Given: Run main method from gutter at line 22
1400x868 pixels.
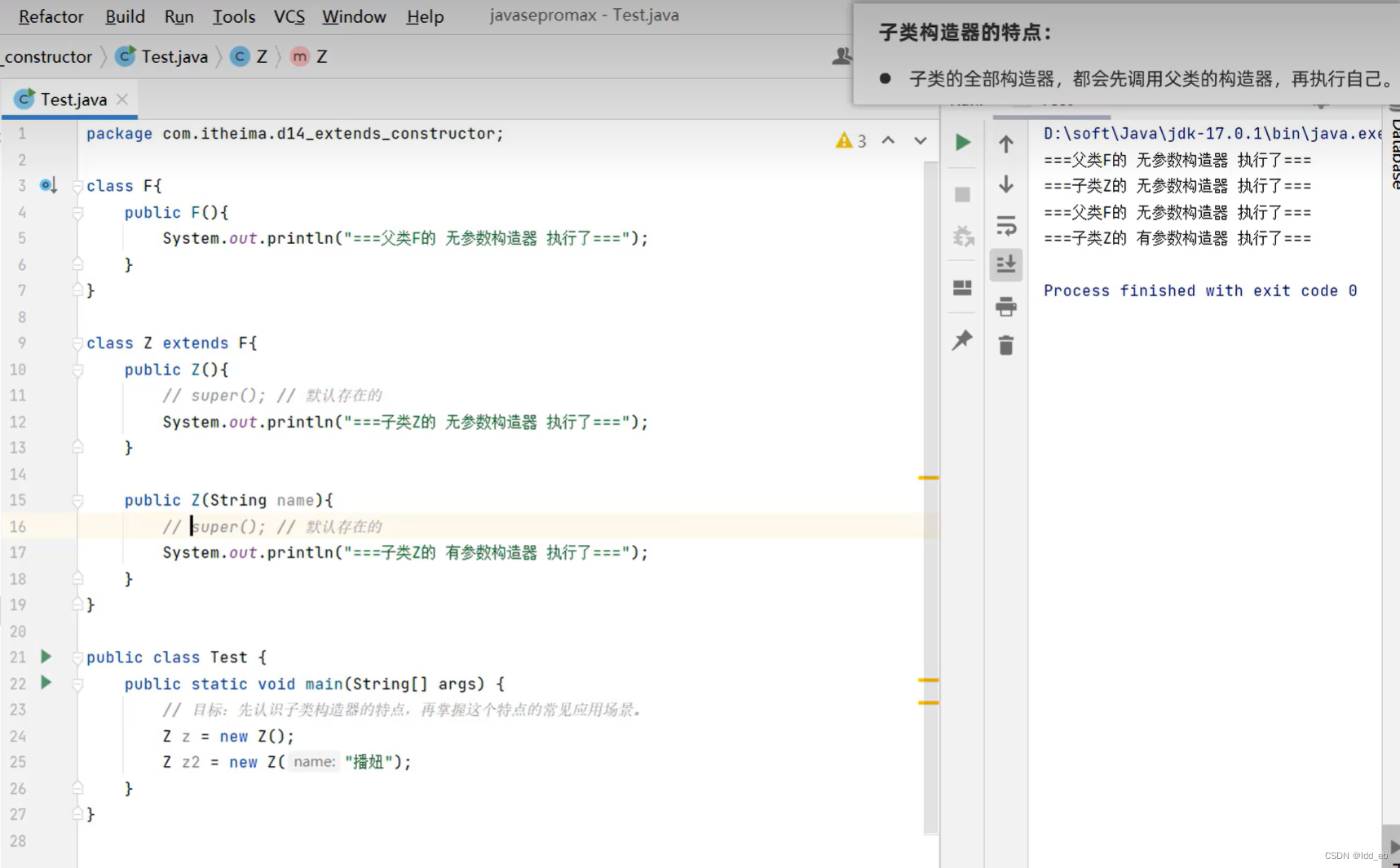Looking at the screenshot, I should click(46, 683).
